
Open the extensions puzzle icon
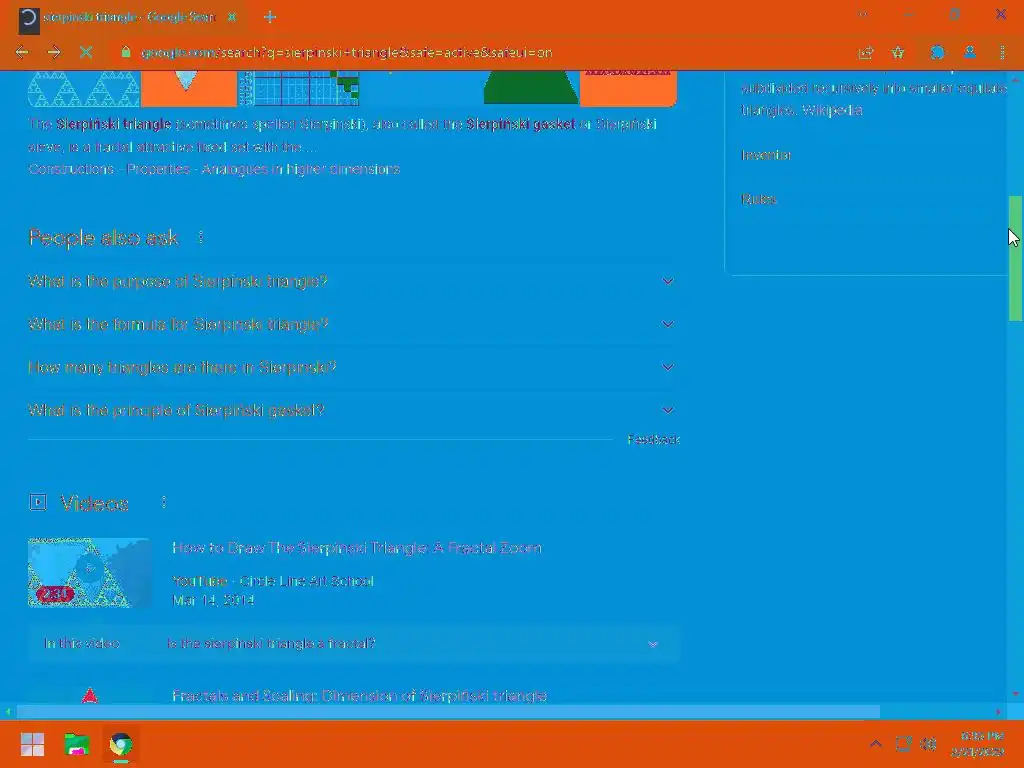[x=938, y=53]
